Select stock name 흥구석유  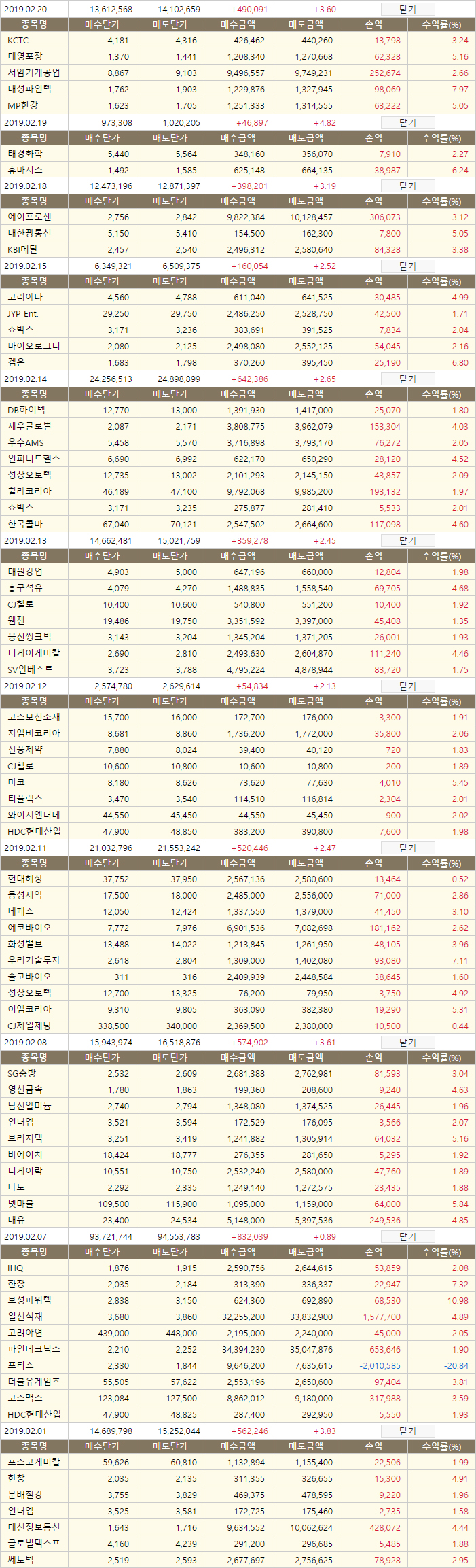tap(25, 589)
